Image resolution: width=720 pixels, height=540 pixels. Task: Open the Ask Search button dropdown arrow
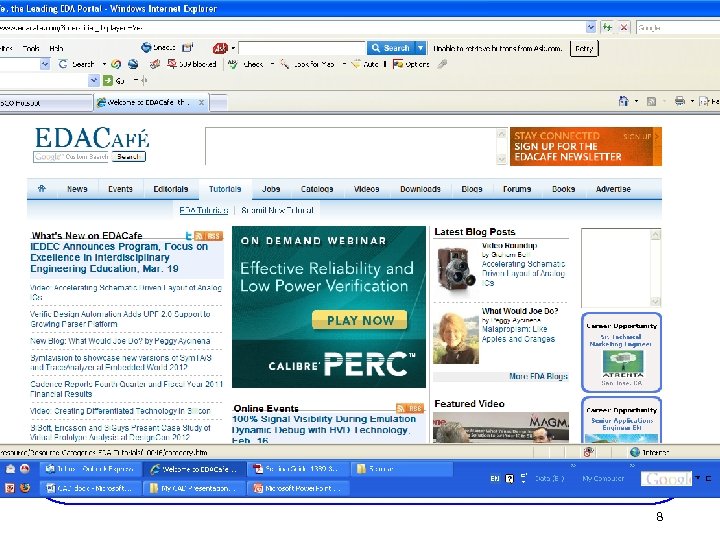coord(421,48)
